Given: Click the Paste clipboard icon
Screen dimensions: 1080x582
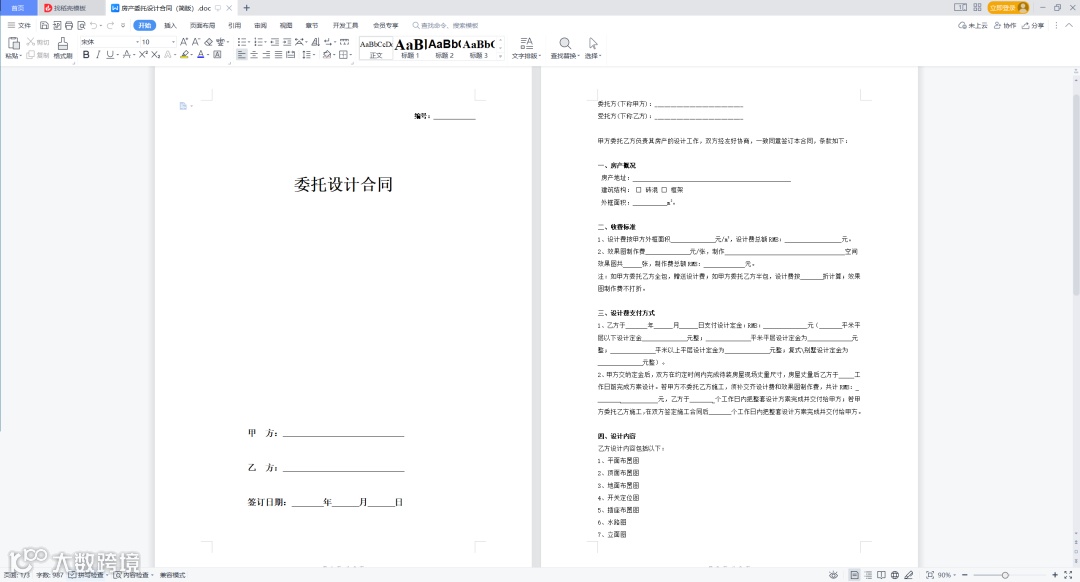Looking at the screenshot, I should [13, 44].
